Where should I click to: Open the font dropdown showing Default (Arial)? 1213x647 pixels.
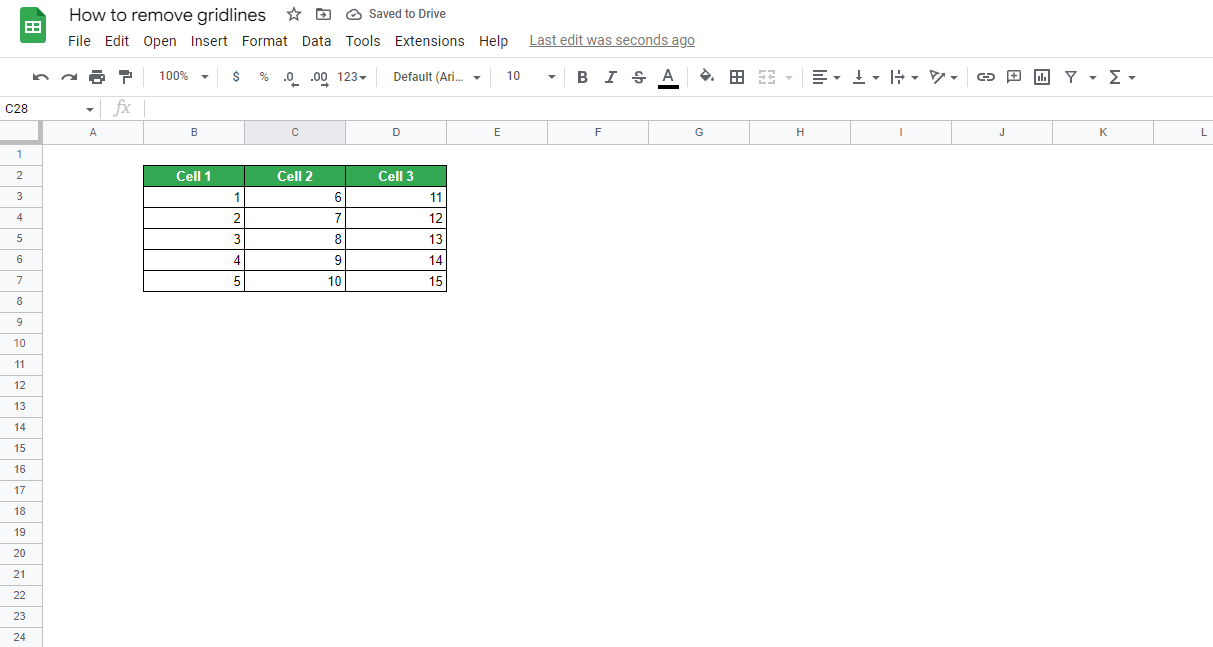click(x=435, y=76)
